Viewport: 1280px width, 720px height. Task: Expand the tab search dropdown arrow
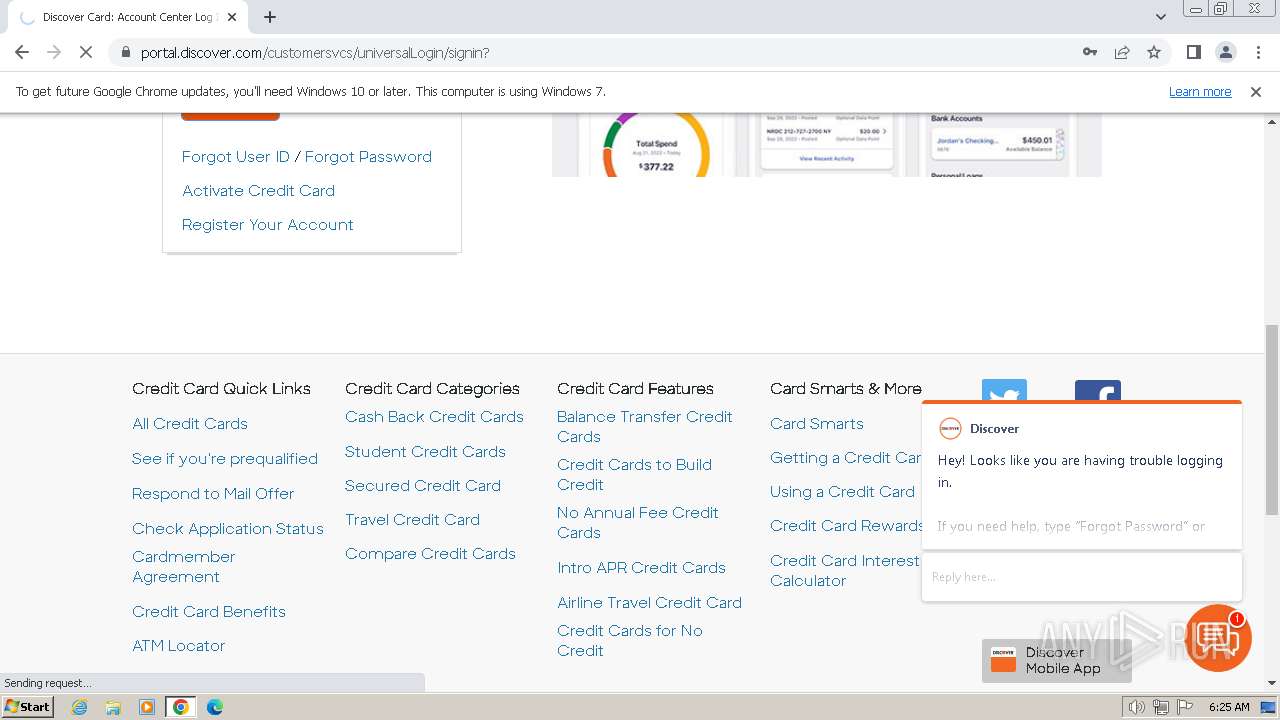[1160, 17]
